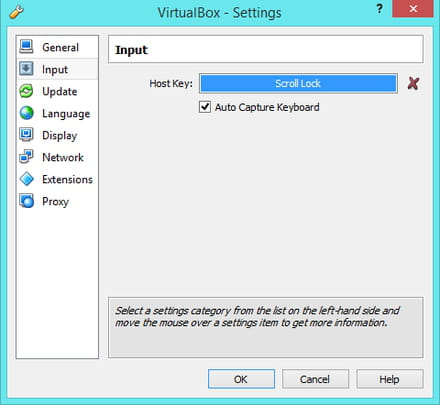Confirm settings with OK button
The image size is (440, 405).
pyautogui.click(x=241, y=379)
